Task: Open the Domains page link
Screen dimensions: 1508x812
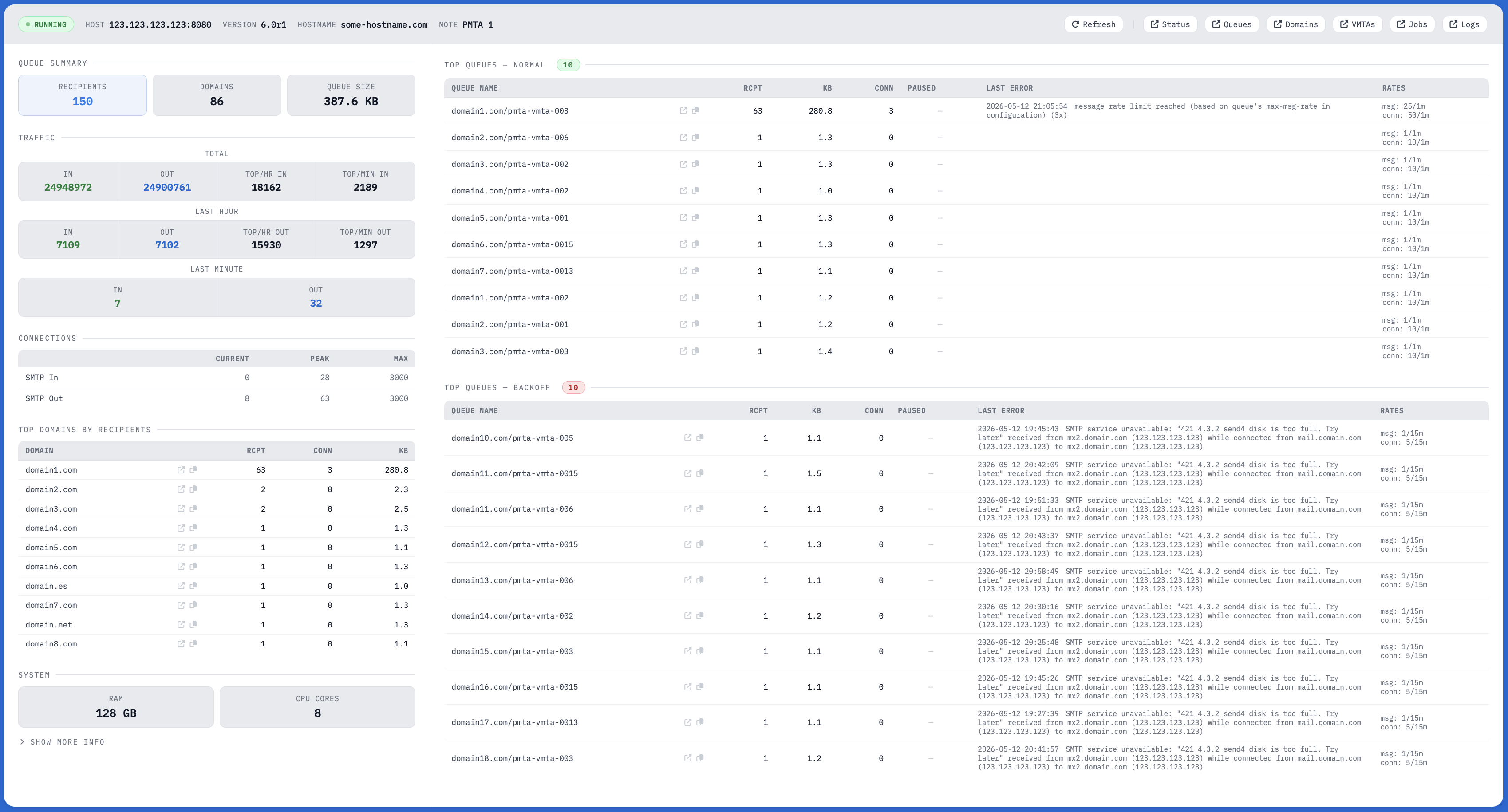Action: (x=1295, y=24)
